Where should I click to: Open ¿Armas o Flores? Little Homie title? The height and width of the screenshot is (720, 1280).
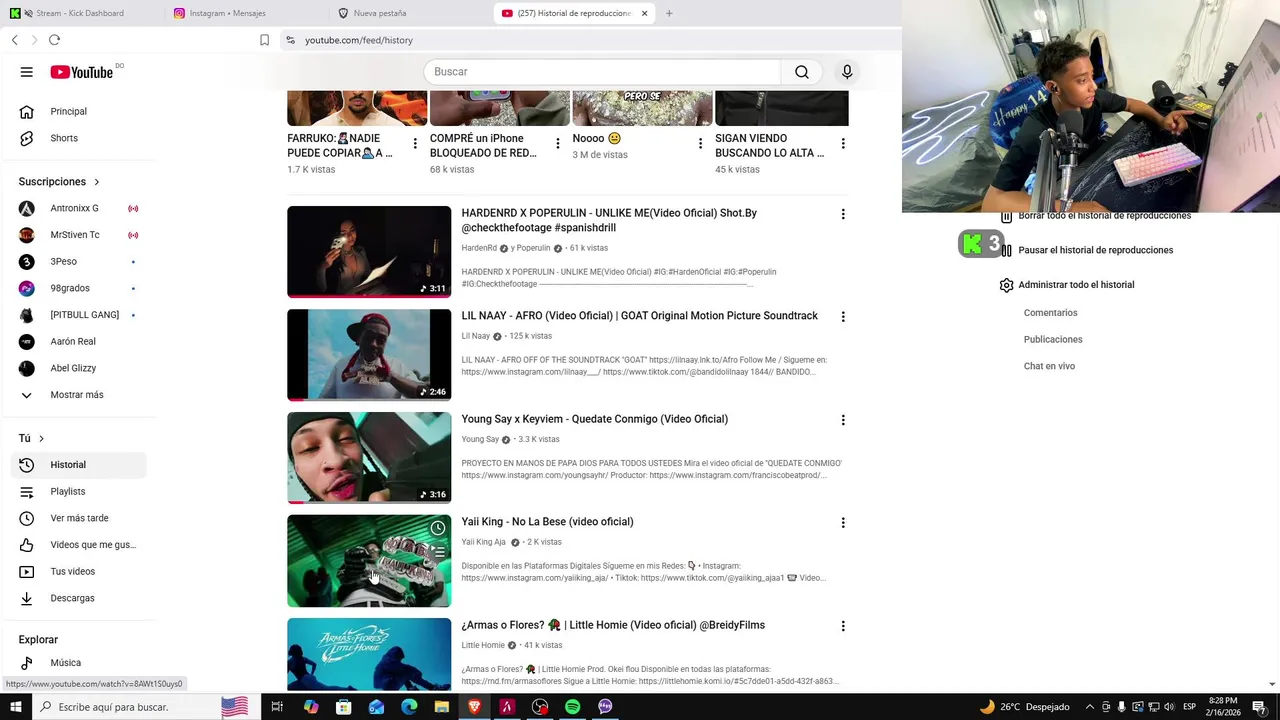[x=613, y=625]
